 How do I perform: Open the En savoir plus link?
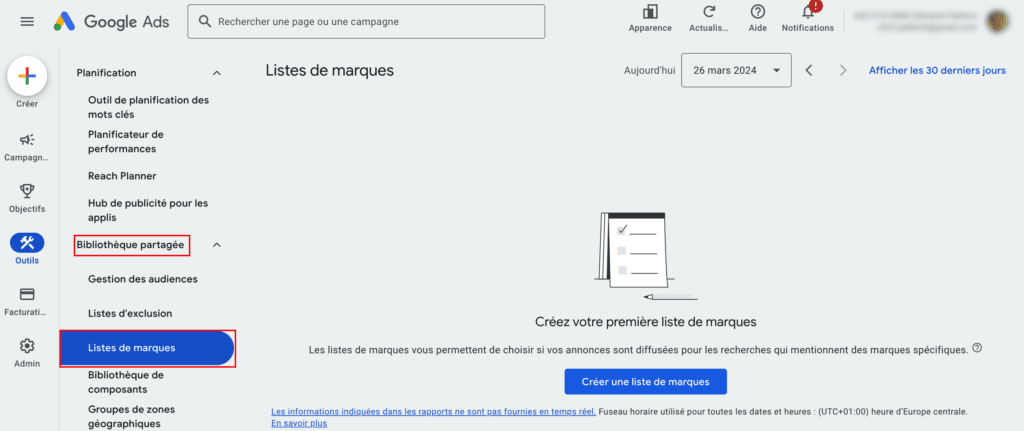[x=299, y=423]
